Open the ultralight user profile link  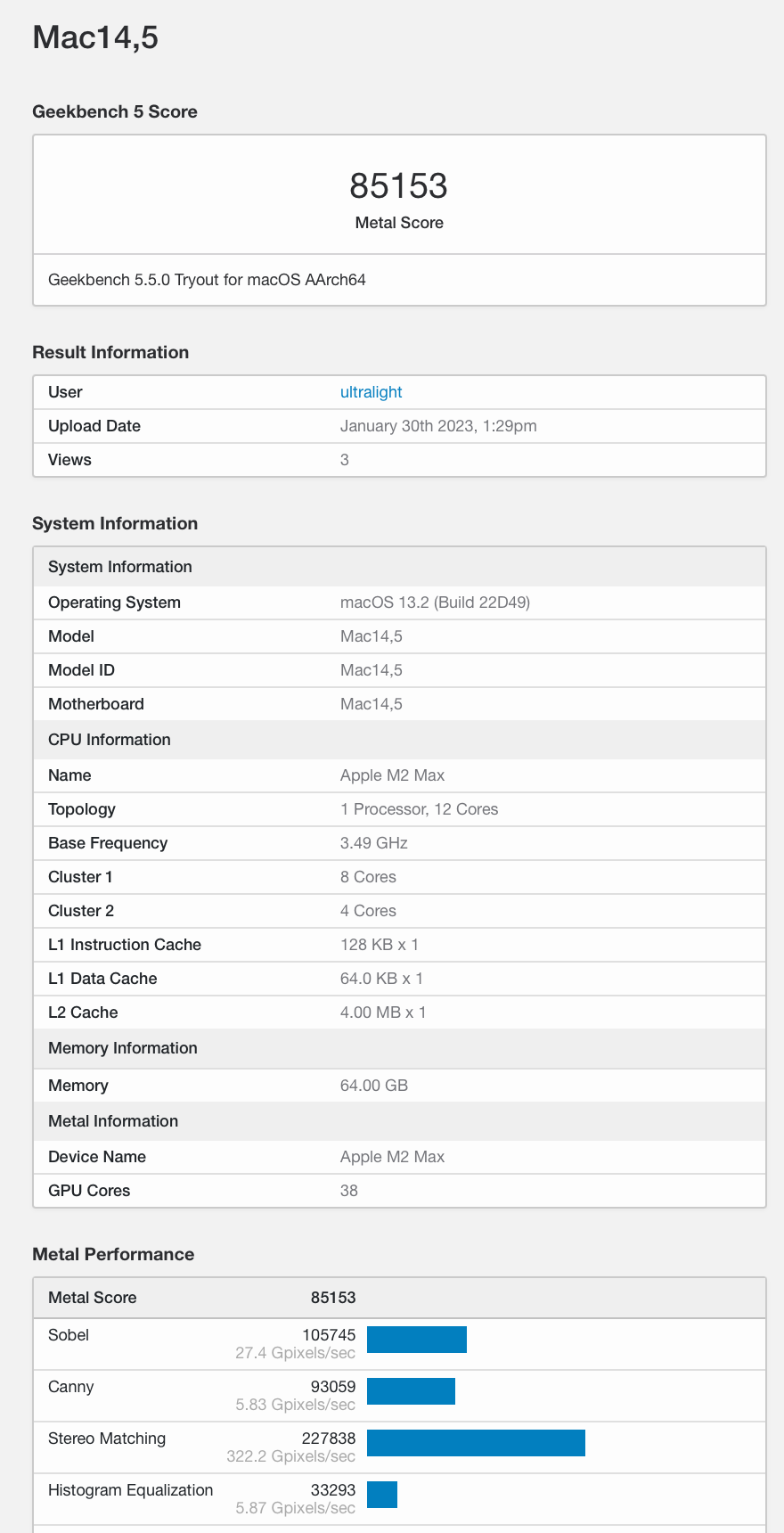[x=371, y=392]
